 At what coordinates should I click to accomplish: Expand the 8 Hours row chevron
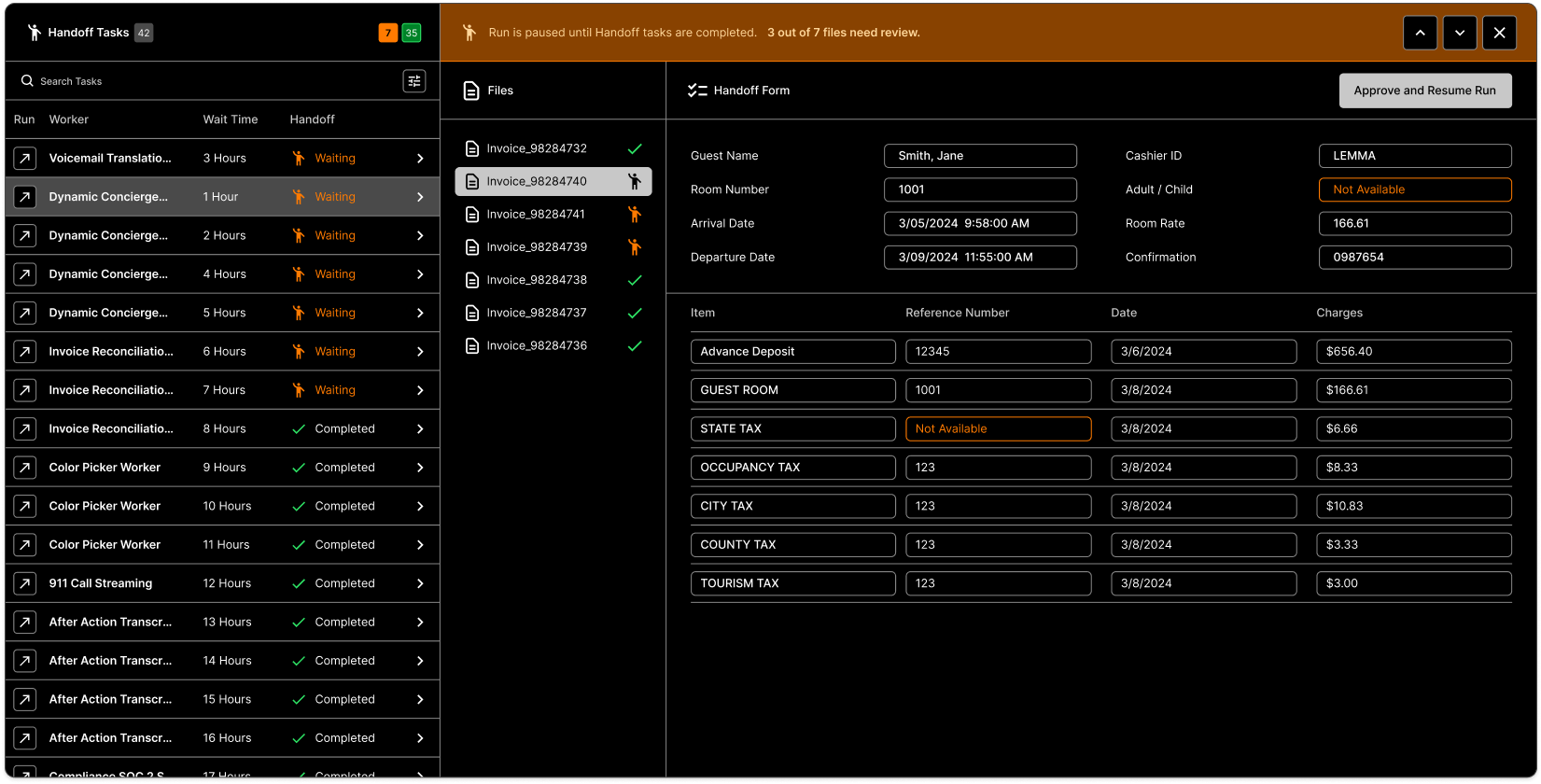[x=420, y=429]
